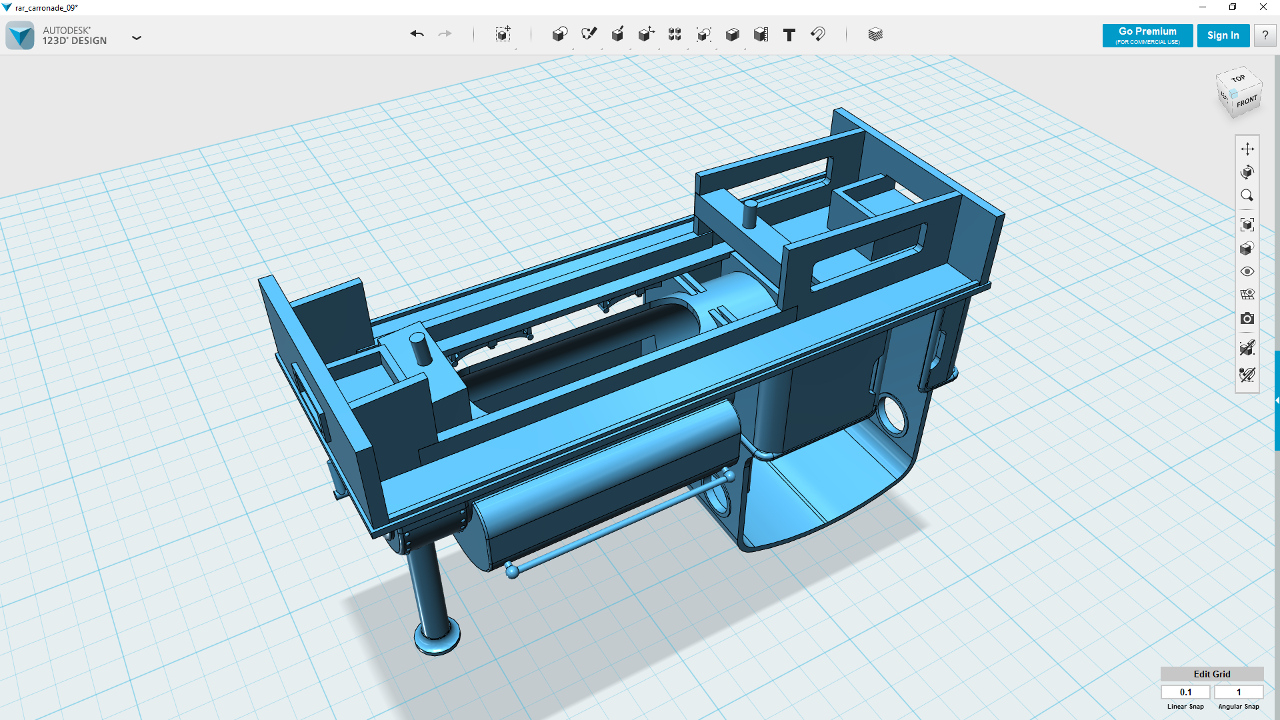Toggle grid visibility in navigation bar
Viewport: 1280px width, 720px height.
(x=1247, y=295)
